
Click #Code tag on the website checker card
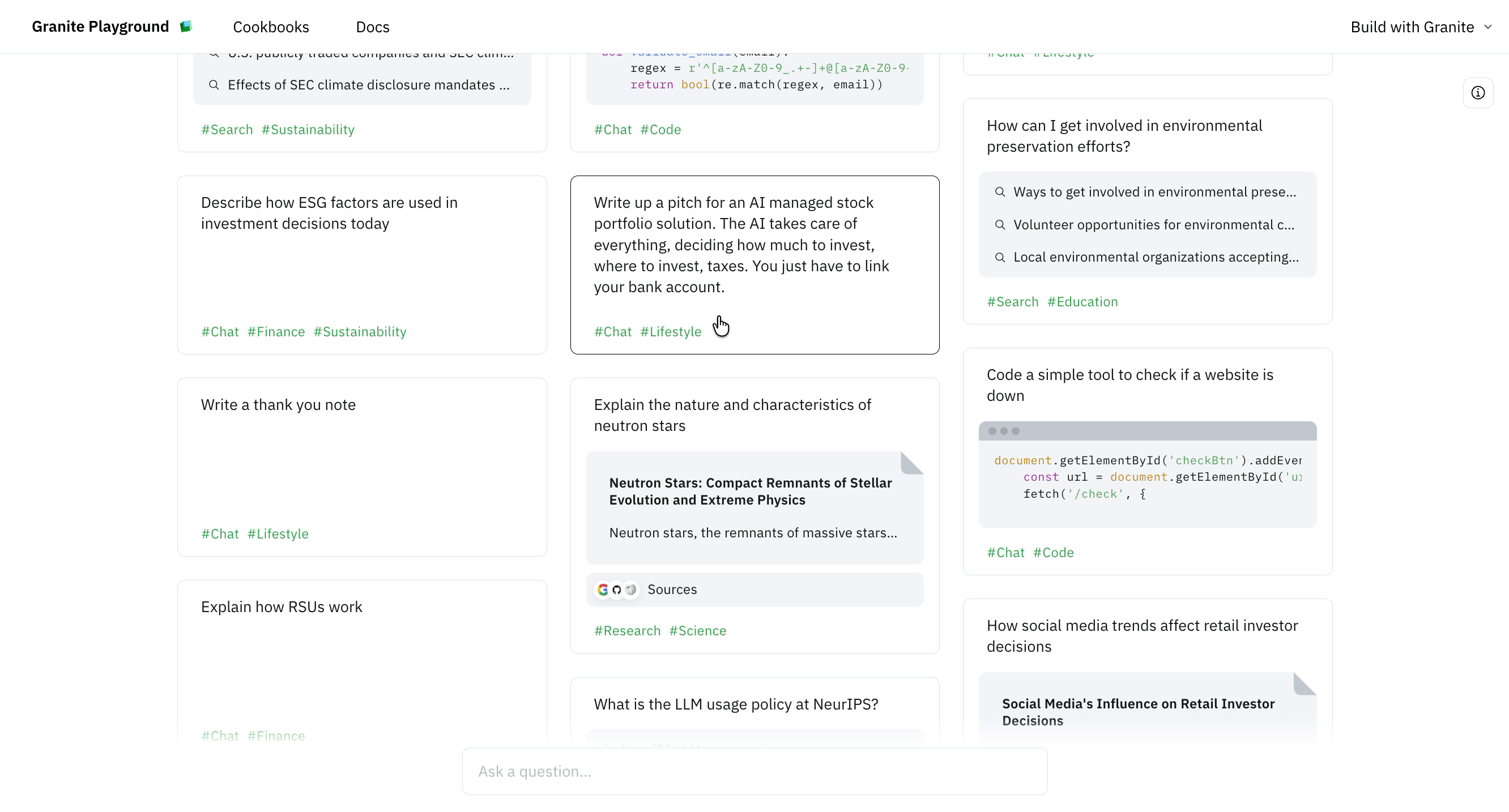[1052, 552]
